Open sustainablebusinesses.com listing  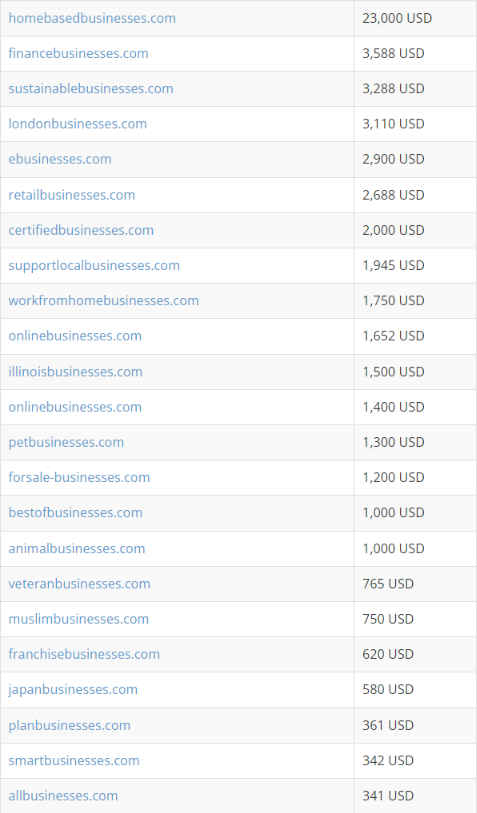coord(91,89)
